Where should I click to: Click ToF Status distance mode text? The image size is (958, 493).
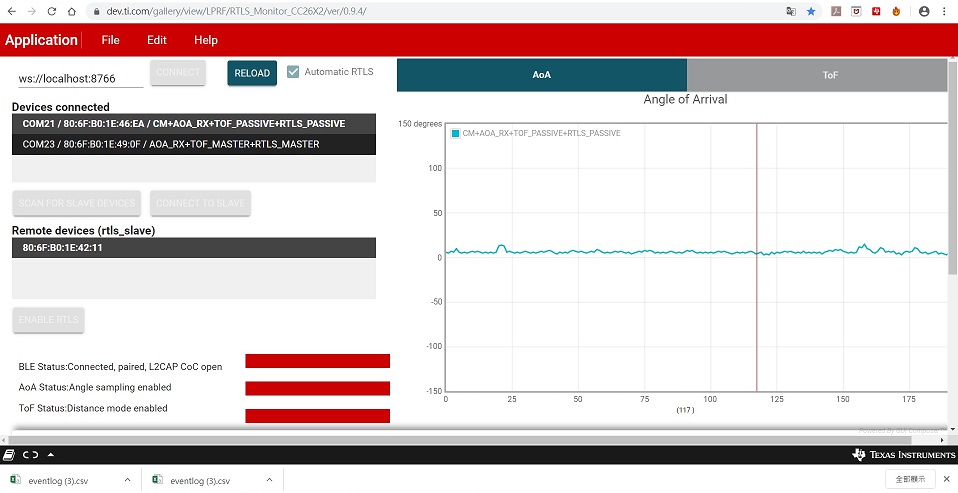[93, 407]
